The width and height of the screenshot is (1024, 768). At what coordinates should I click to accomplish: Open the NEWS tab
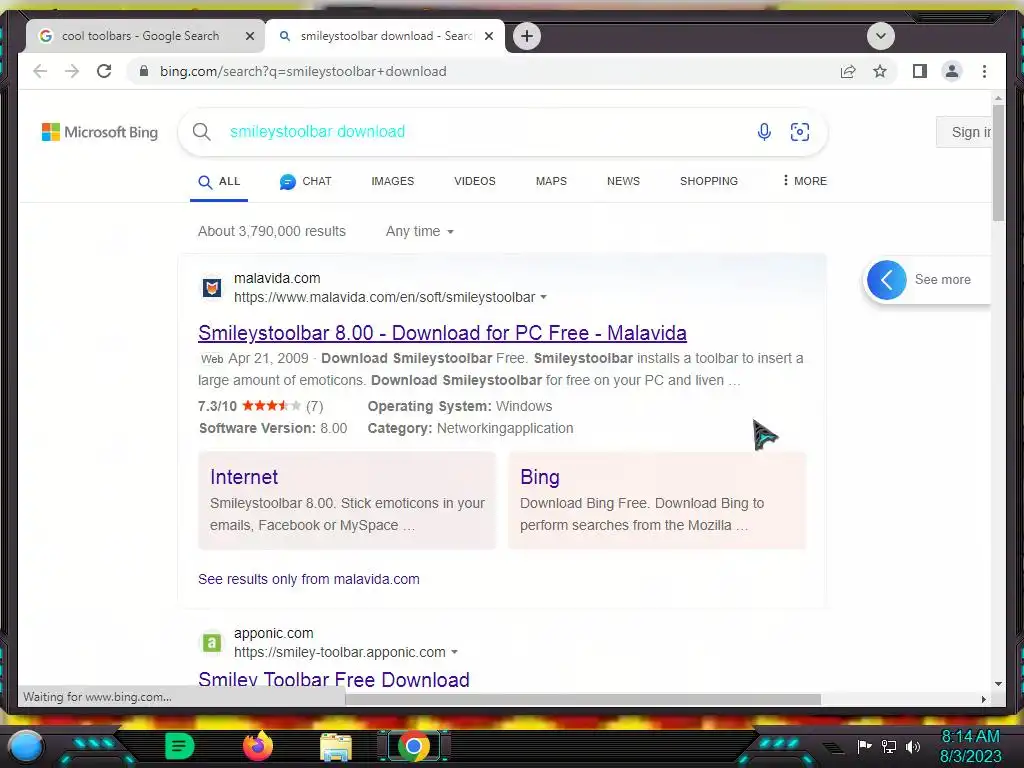pyautogui.click(x=623, y=182)
